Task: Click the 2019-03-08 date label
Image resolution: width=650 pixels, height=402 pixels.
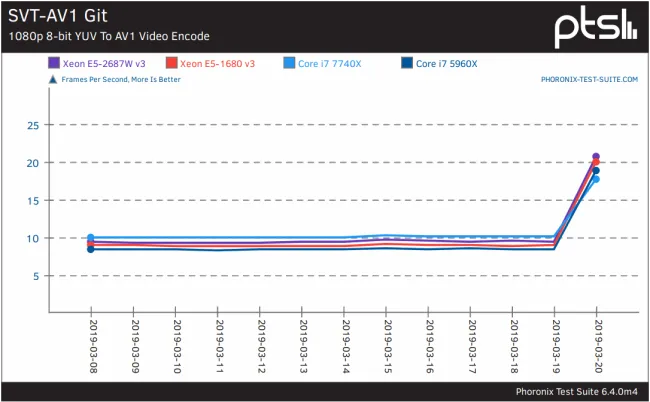Action: click(91, 344)
